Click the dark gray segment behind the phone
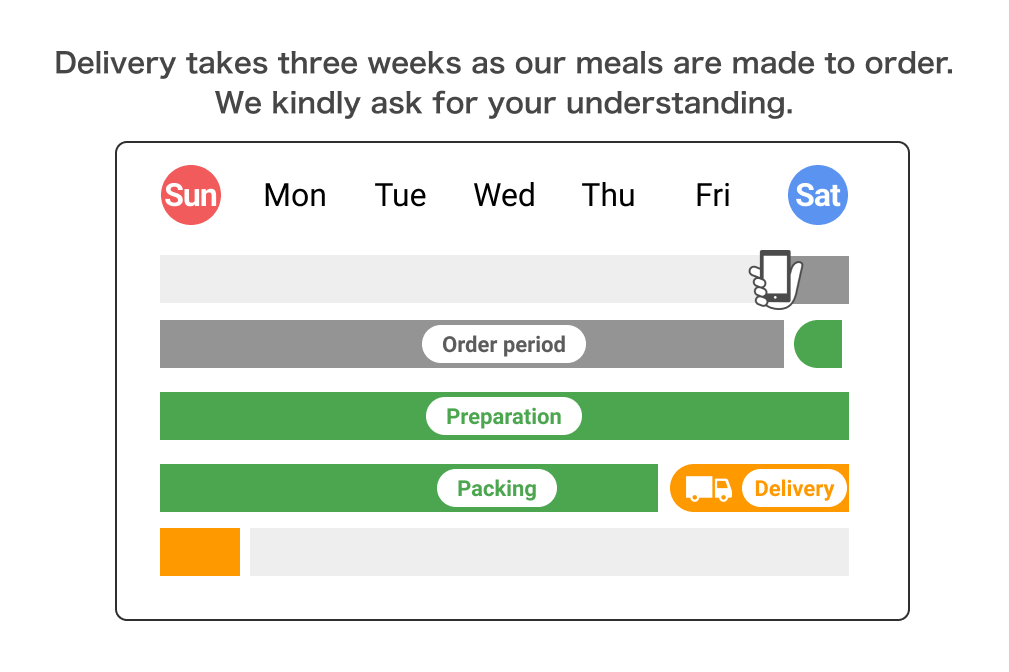The width and height of the screenshot is (1009, 672). 826,280
